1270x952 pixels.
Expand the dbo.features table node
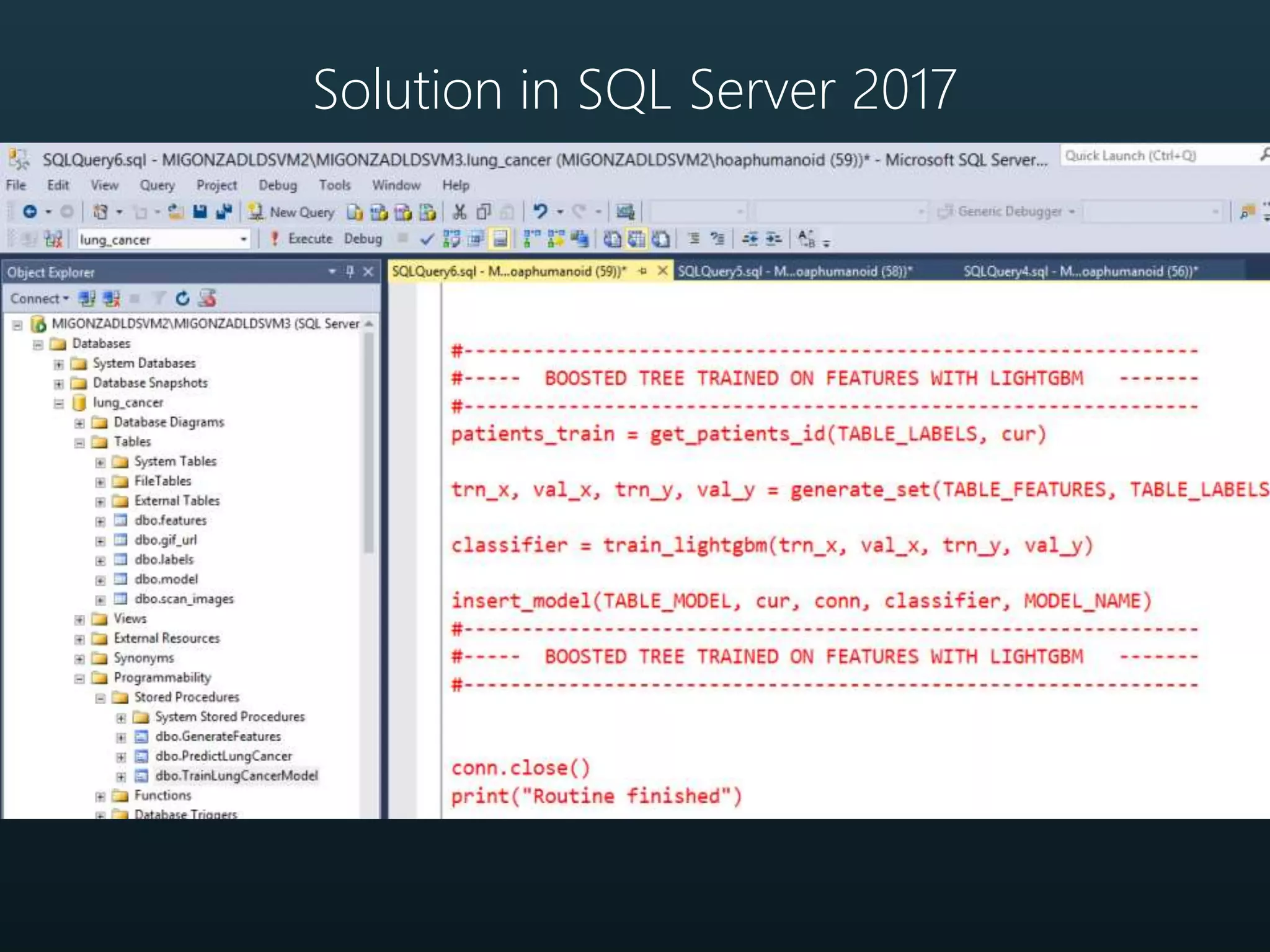(100, 521)
